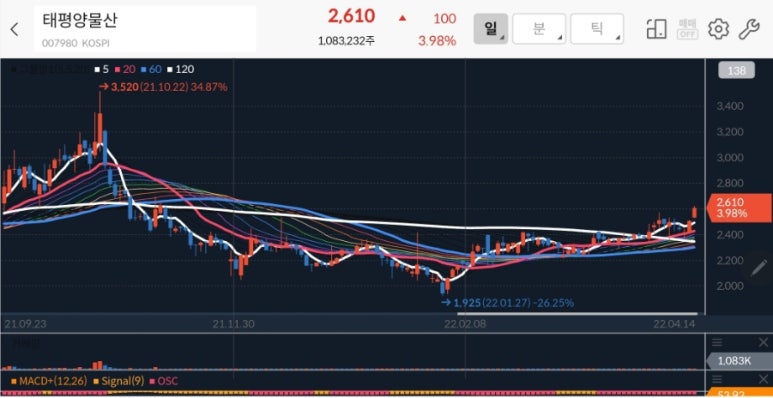Click the Signal(9) legend label
The width and height of the screenshot is (773, 398).
[118, 381]
